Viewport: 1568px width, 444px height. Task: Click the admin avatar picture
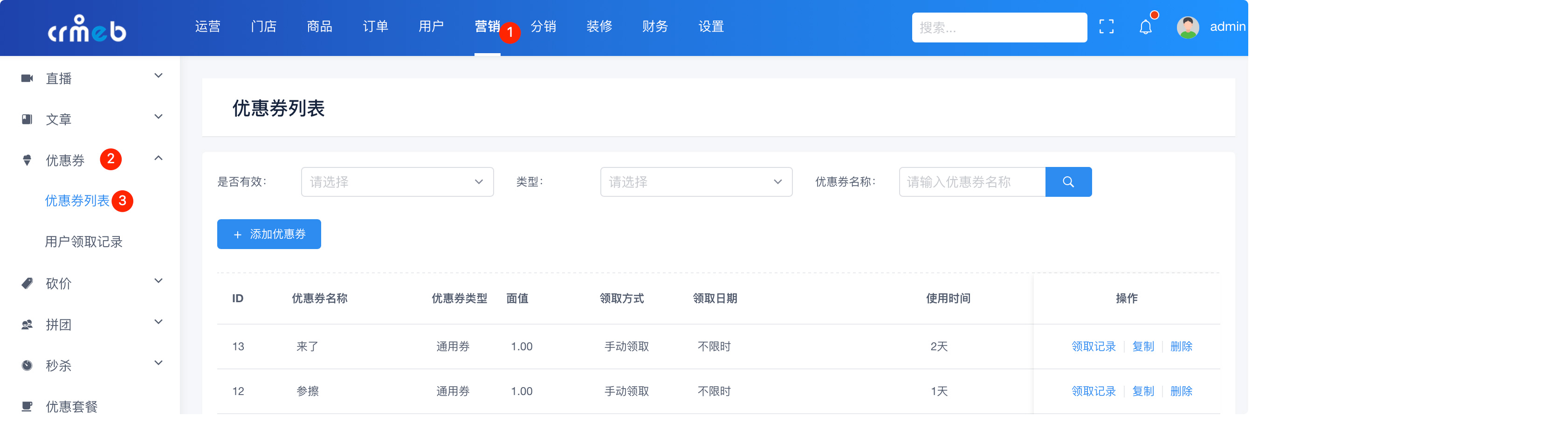click(1188, 27)
